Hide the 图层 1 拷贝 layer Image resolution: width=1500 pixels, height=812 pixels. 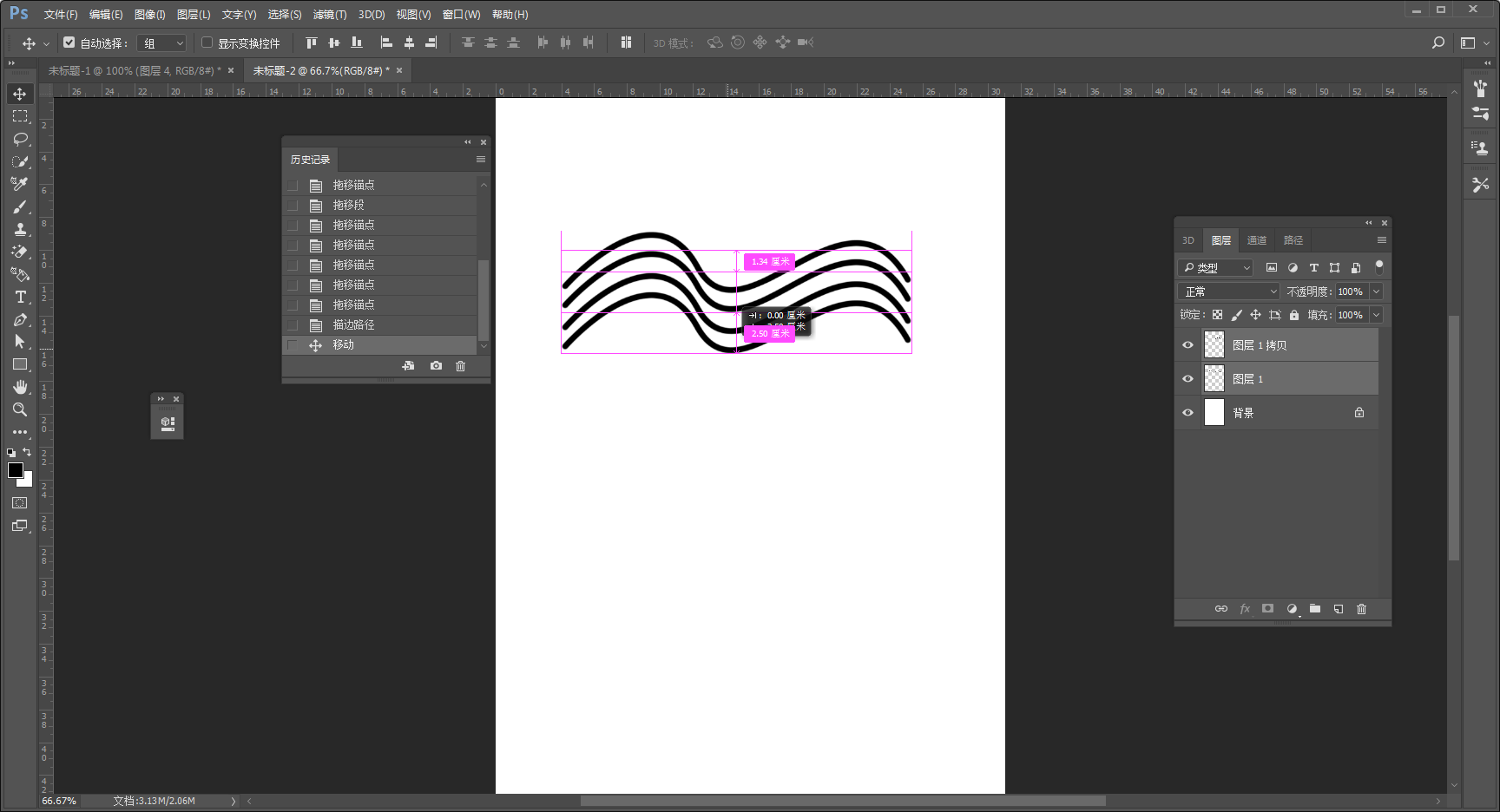[1187, 345]
